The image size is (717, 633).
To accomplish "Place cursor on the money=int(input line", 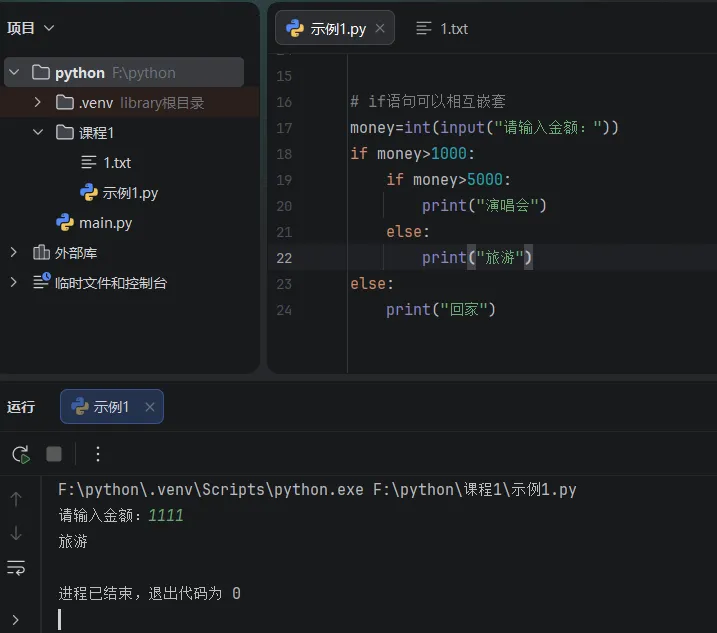I will (484, 128).
